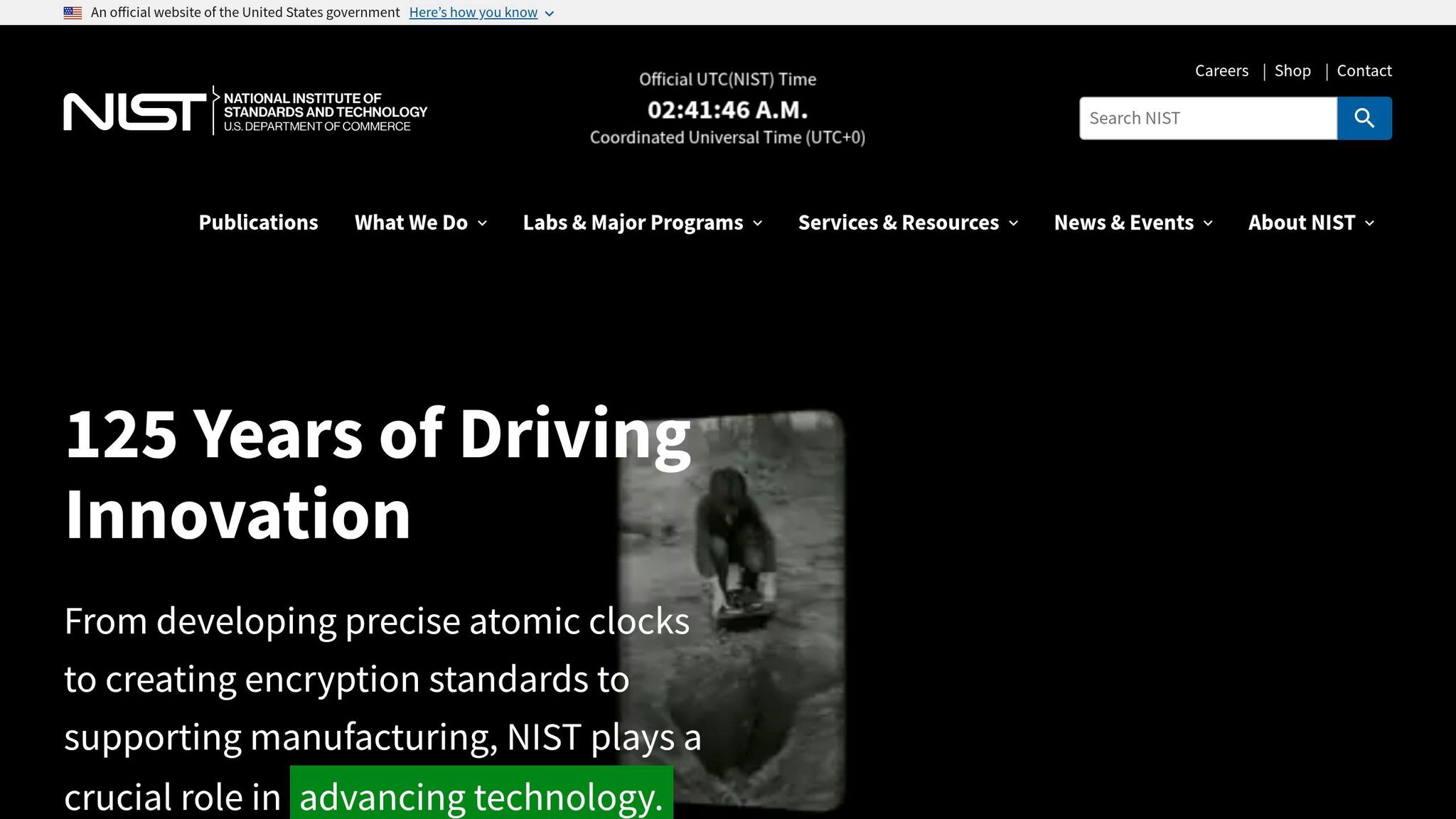Click the hero video of person crouching
The width and height of the screenshot is (1456, 819).
tap(732, 611)
